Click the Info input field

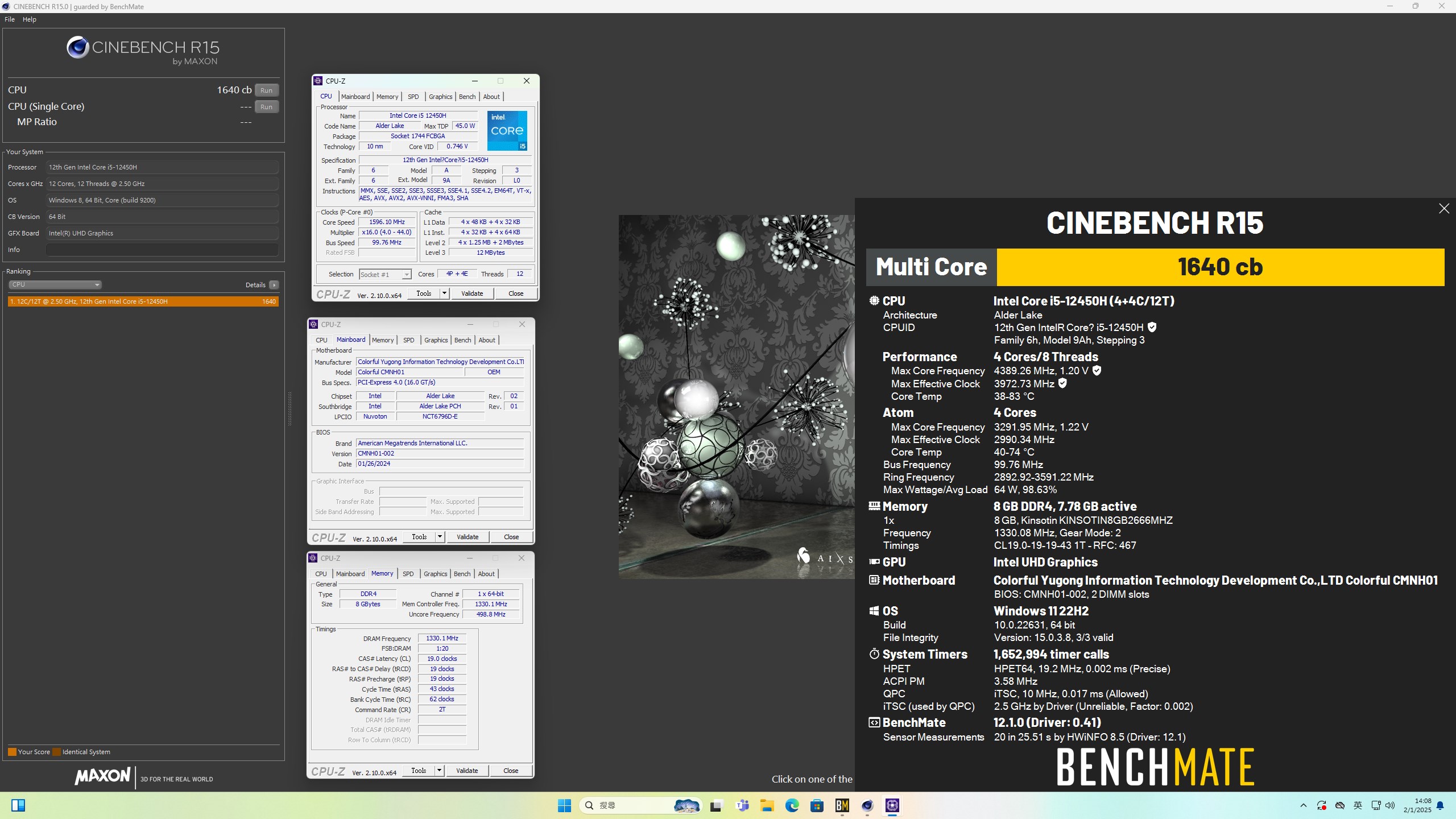(162, 250)
